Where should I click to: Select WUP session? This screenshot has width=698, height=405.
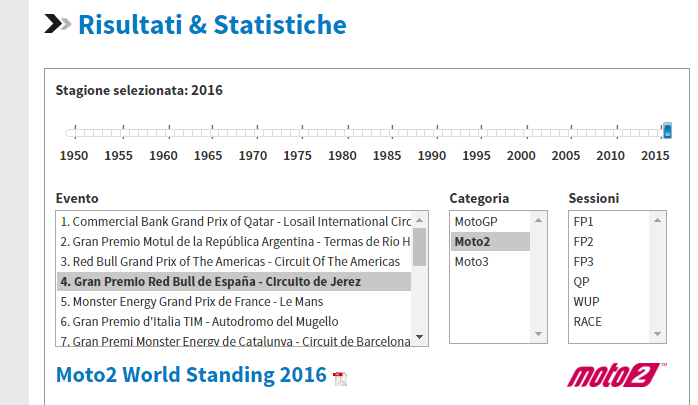pyautogui.click(x=609, y=302)
